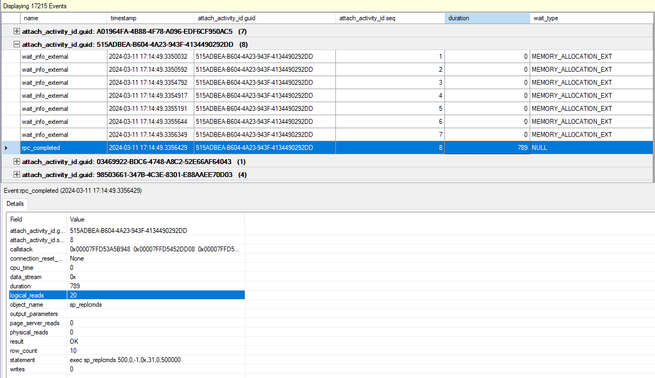Click the Displaying 17215 Events status text
Image resolution: width=655 pixels, height=378 pixels.
(35, 6)
